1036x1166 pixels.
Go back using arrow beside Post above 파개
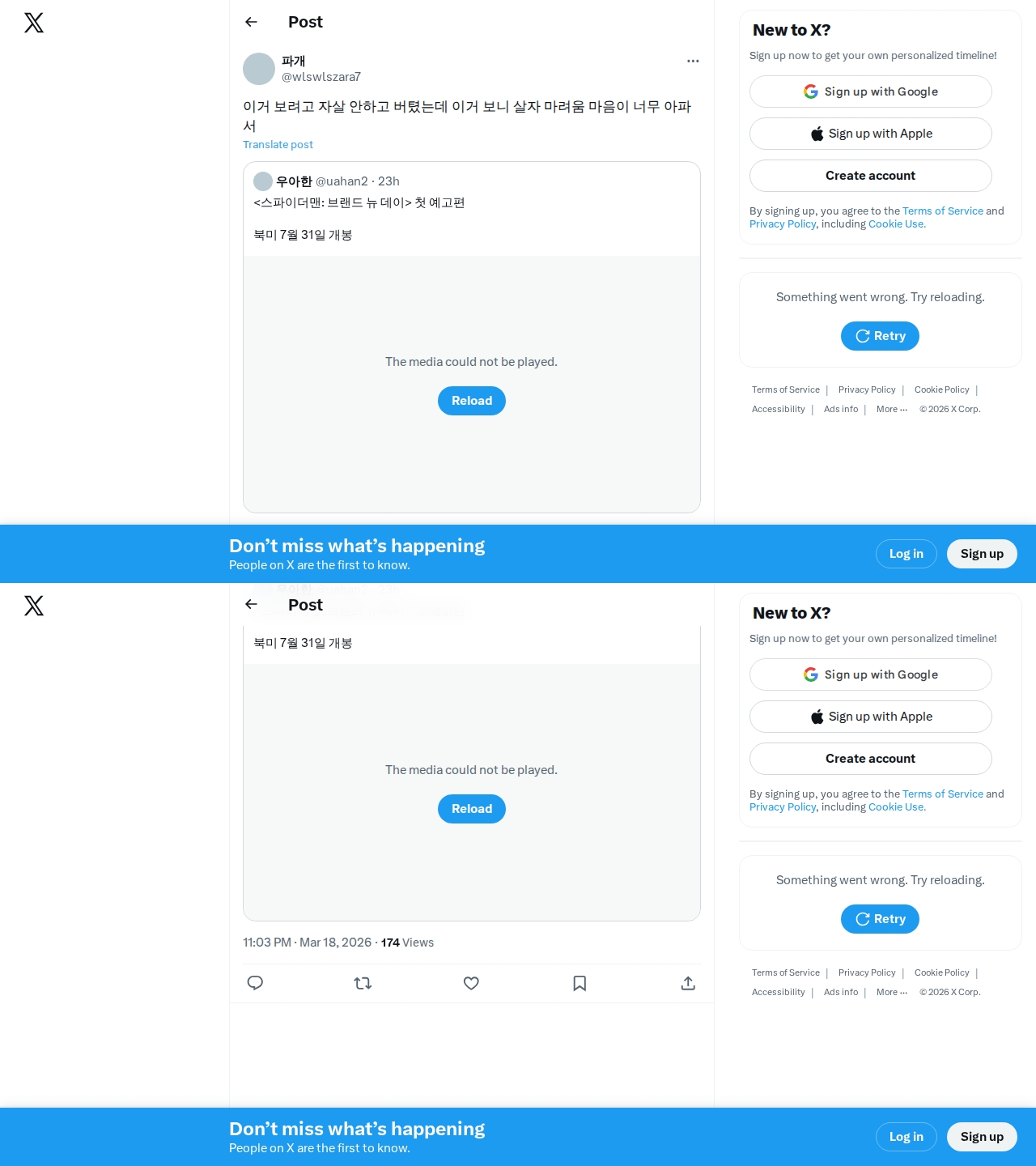pos(251,22)
